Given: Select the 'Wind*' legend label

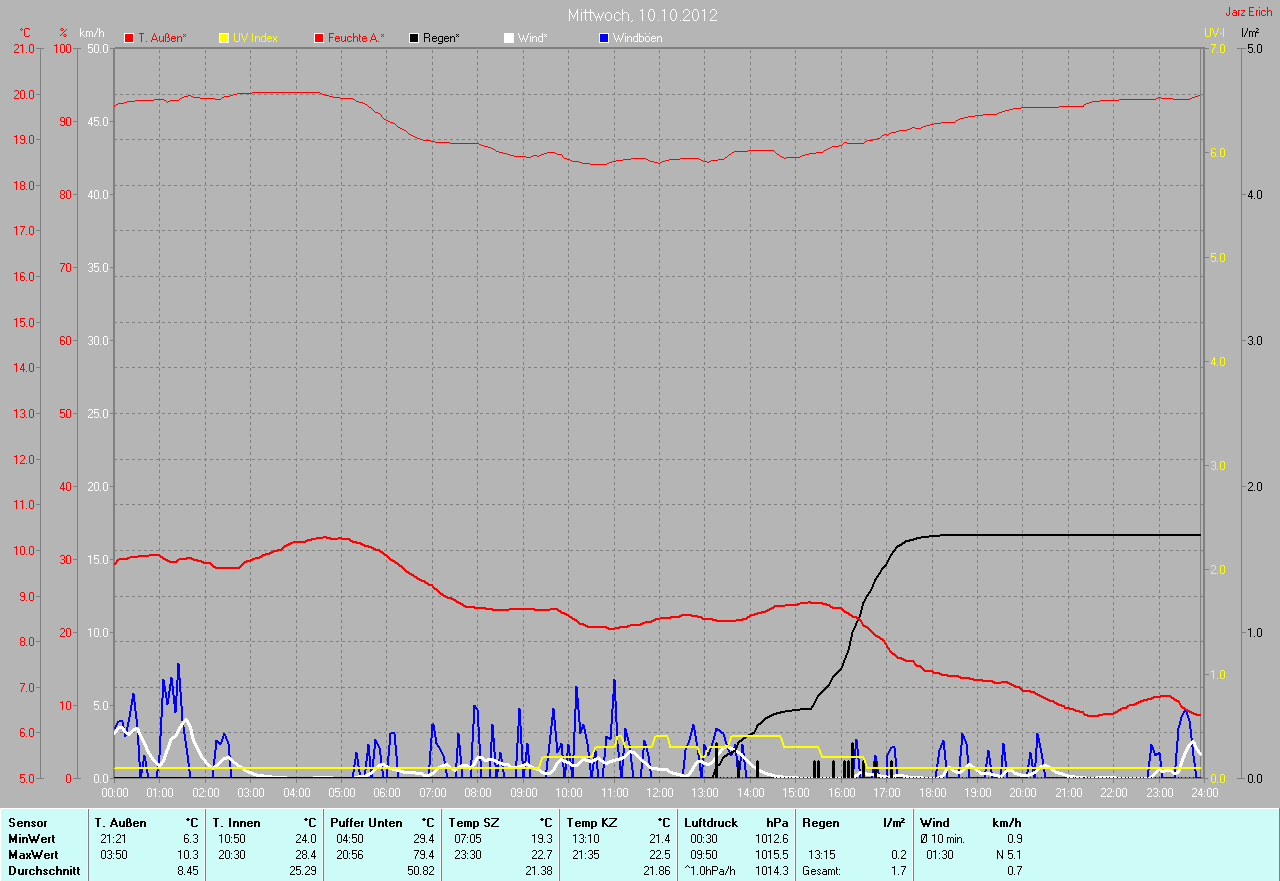Looking at the screenshot, I should tap(532, 38).
